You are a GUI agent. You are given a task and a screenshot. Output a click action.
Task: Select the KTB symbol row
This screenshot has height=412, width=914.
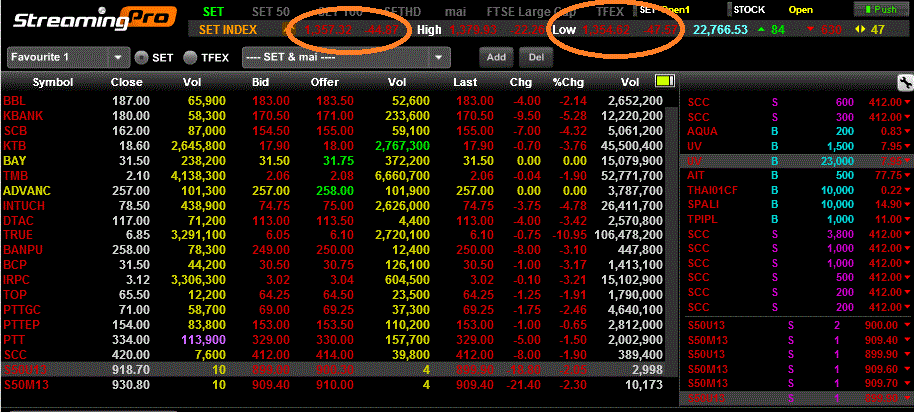coord(333,146)
